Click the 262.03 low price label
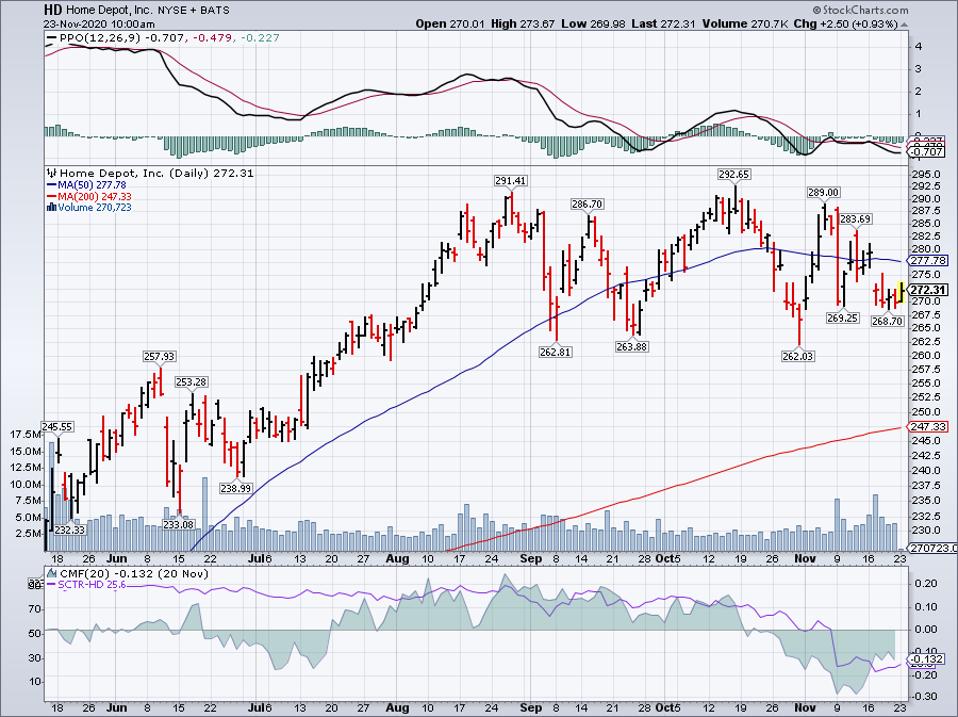The width and height of the screenshot is (958, 717). pos(798,356)
